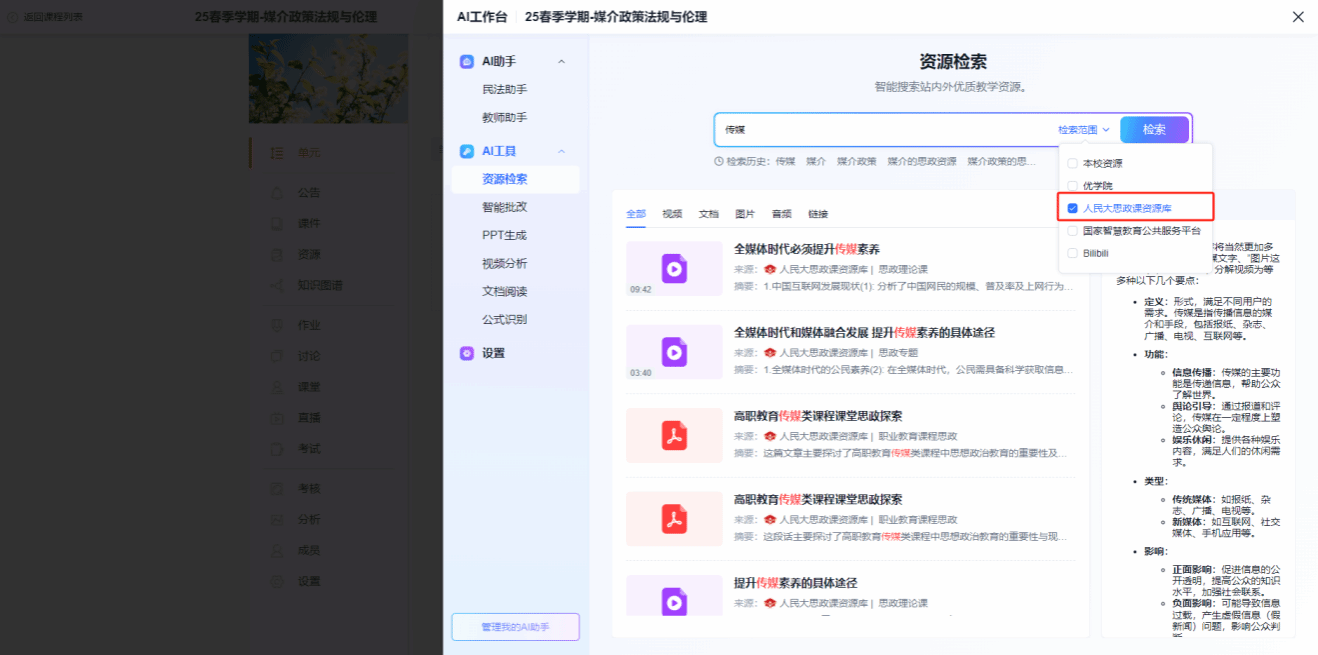Viewport: 1318px width, 655px height.
Task: Select PPT生成 in the sidebar
Action: point(504,235)
